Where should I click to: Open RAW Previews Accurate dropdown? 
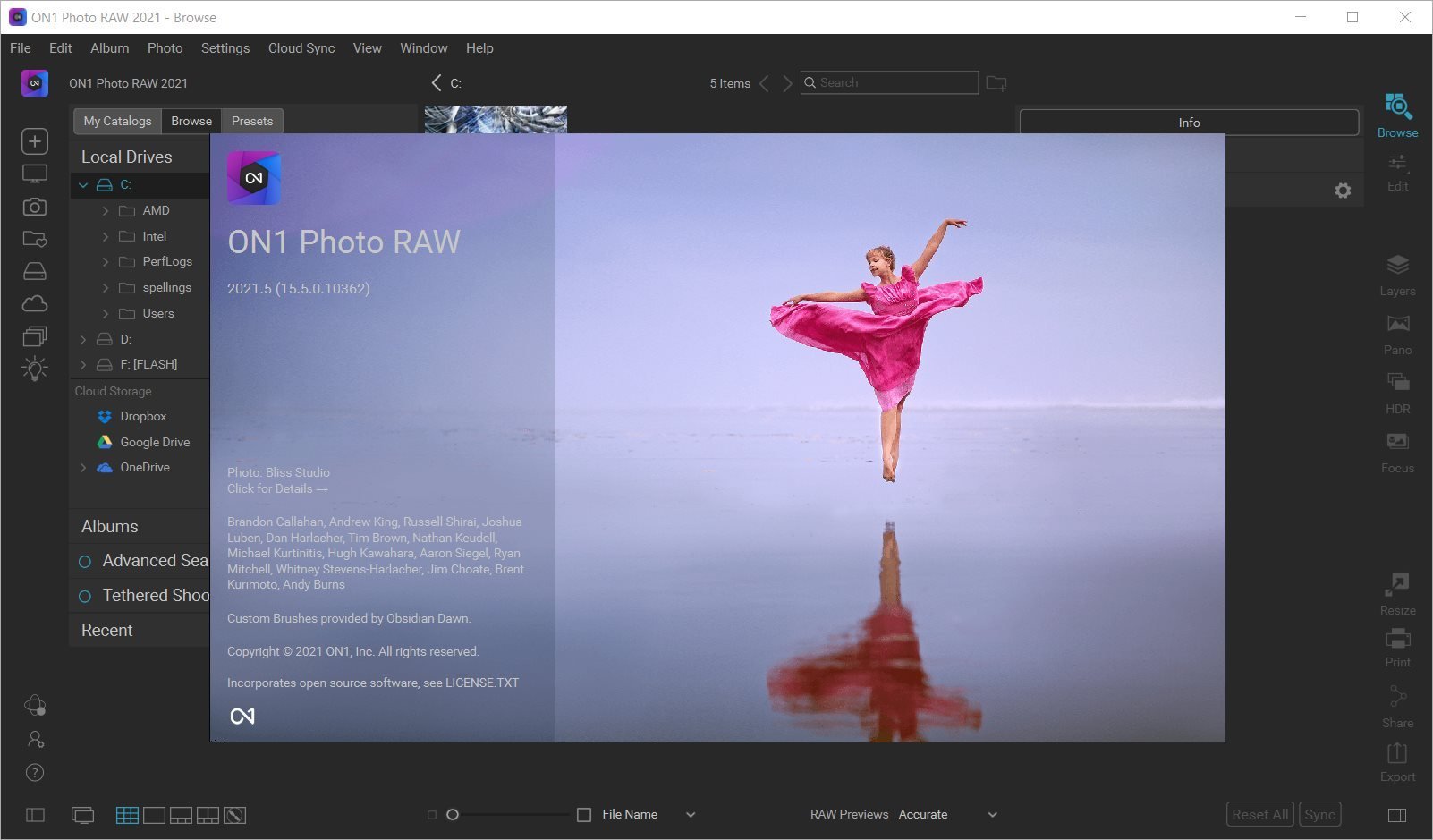click(992, 815)
